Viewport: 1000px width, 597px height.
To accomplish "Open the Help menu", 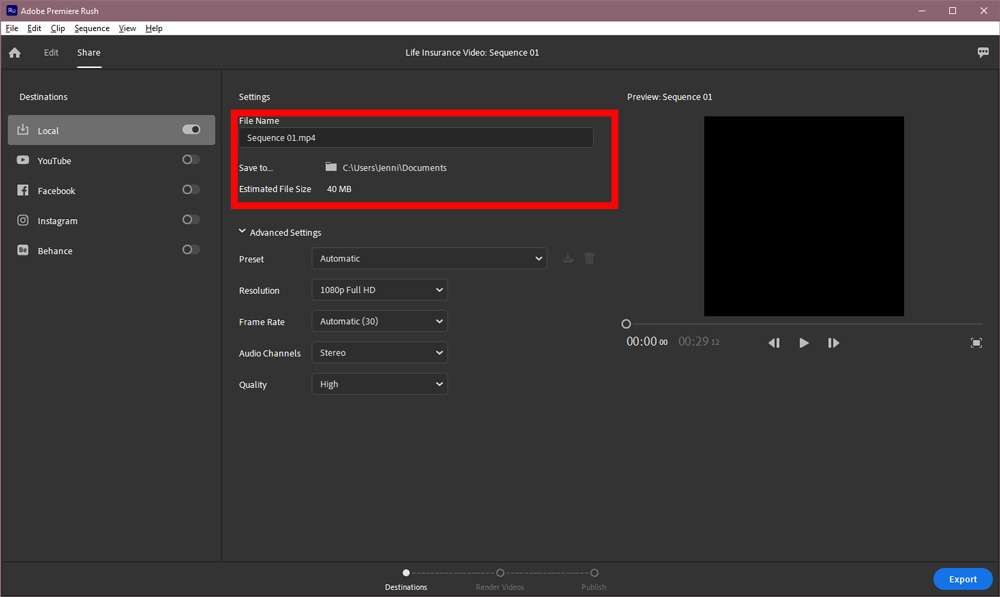I will (x=154, y=28).
